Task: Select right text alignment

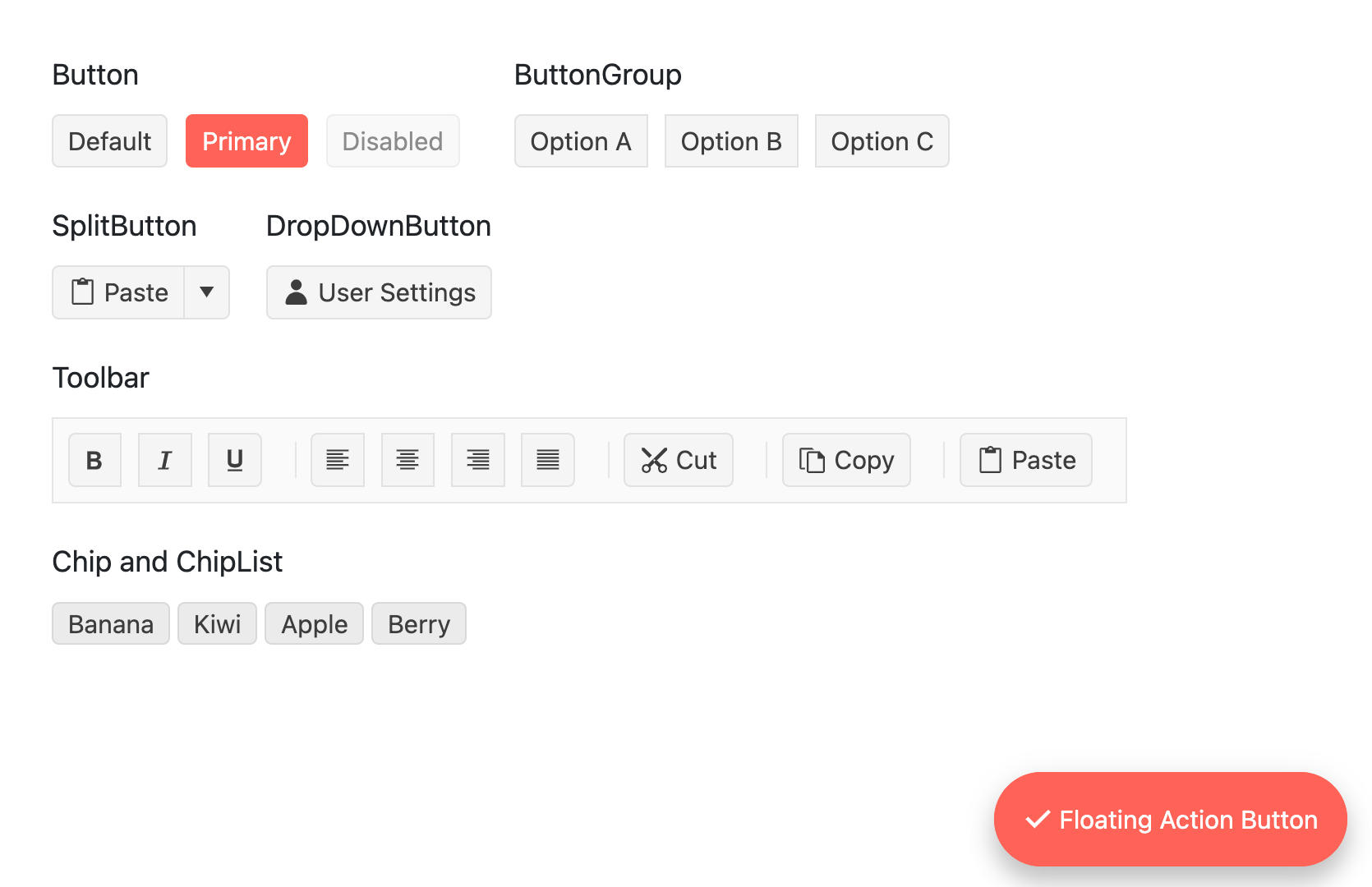Action: pyautogui.click(x=477, y=460)
